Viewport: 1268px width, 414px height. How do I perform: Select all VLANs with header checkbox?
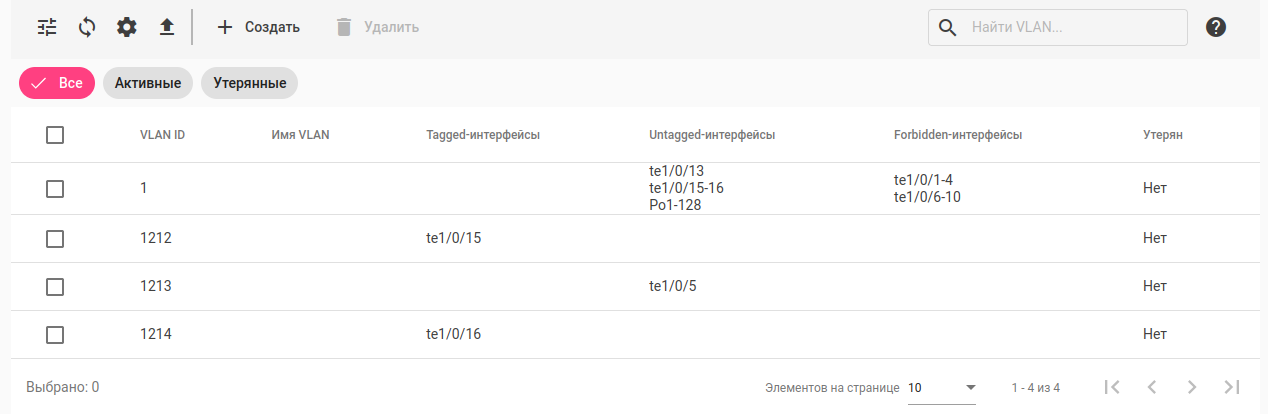coord(55,135)
